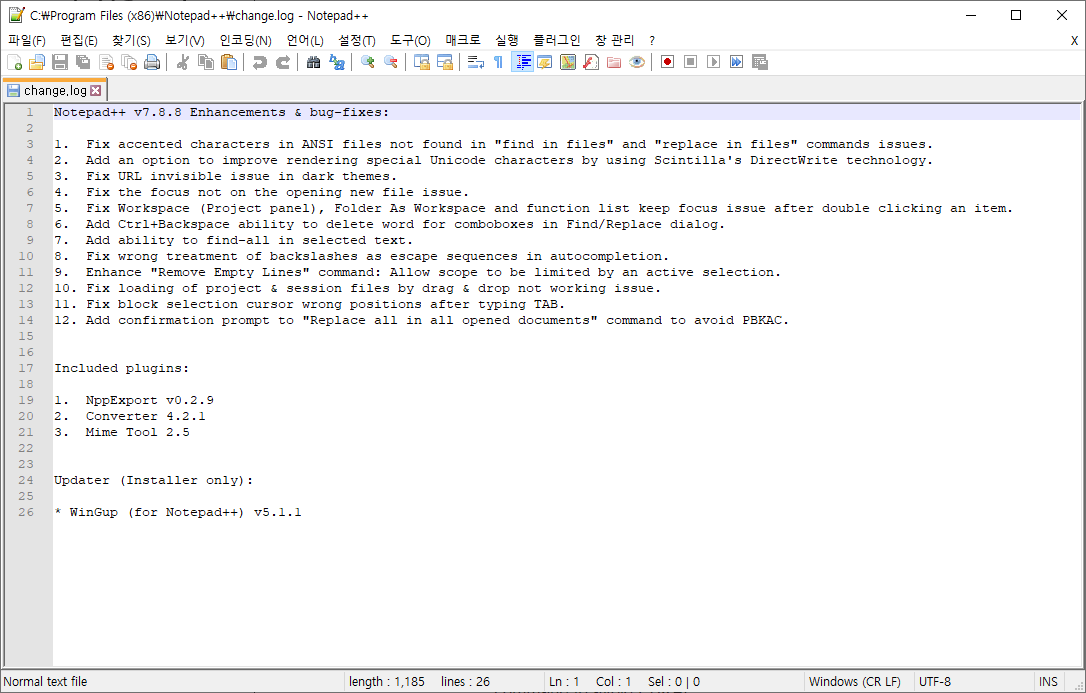Toggle synchronized vertical scrolling
The height and width of the screenshot is (693, 1086).
(422, 62)
